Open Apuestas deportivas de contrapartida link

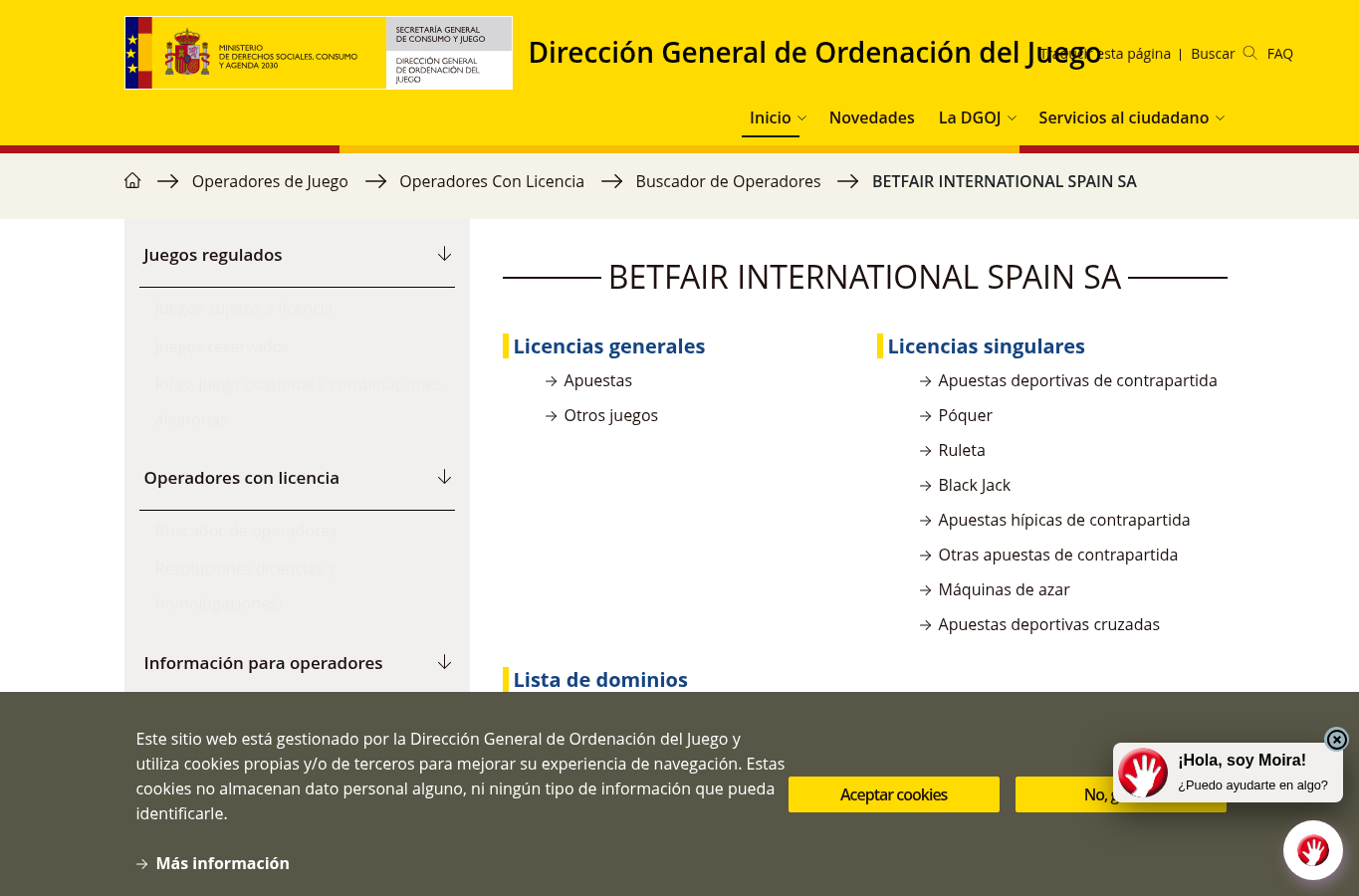tap(1077, 380)
